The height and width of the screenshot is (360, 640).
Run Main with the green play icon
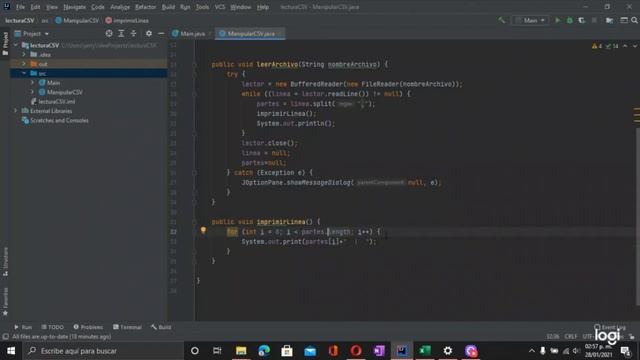tap(558, 20)
